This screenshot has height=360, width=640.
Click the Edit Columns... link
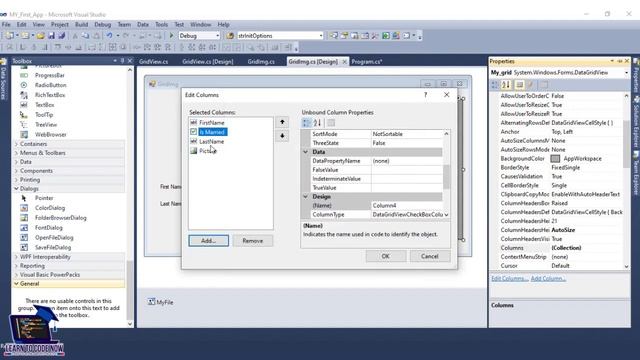tap(509, 279)
